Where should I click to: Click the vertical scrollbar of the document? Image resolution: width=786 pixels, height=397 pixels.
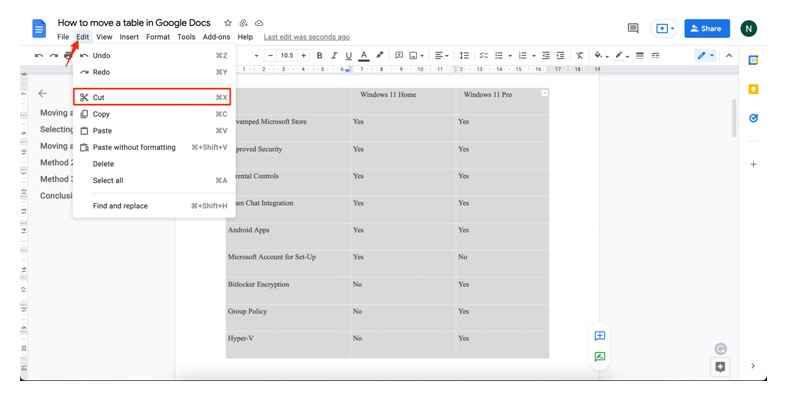[734, 118]
